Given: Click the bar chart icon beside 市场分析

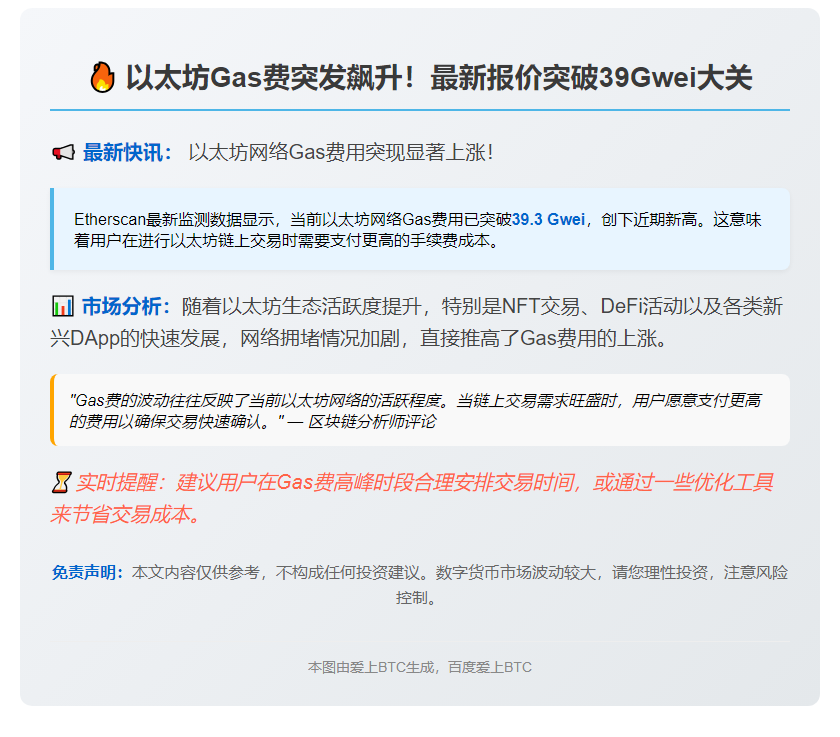Looking at the screenshot, I should 63,306.
